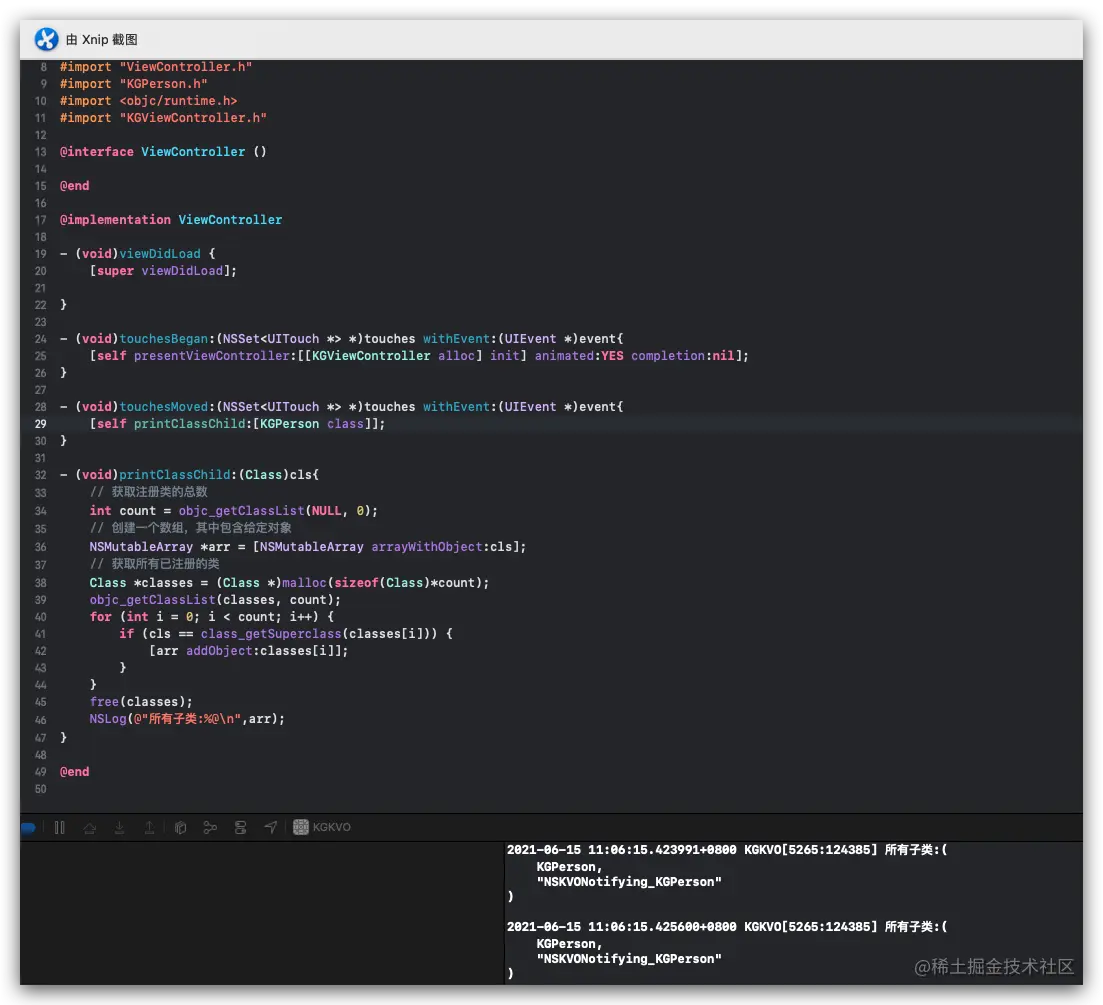
Task: Click 'arrayWithObject' on line 36
Action: tap(427, 547)
